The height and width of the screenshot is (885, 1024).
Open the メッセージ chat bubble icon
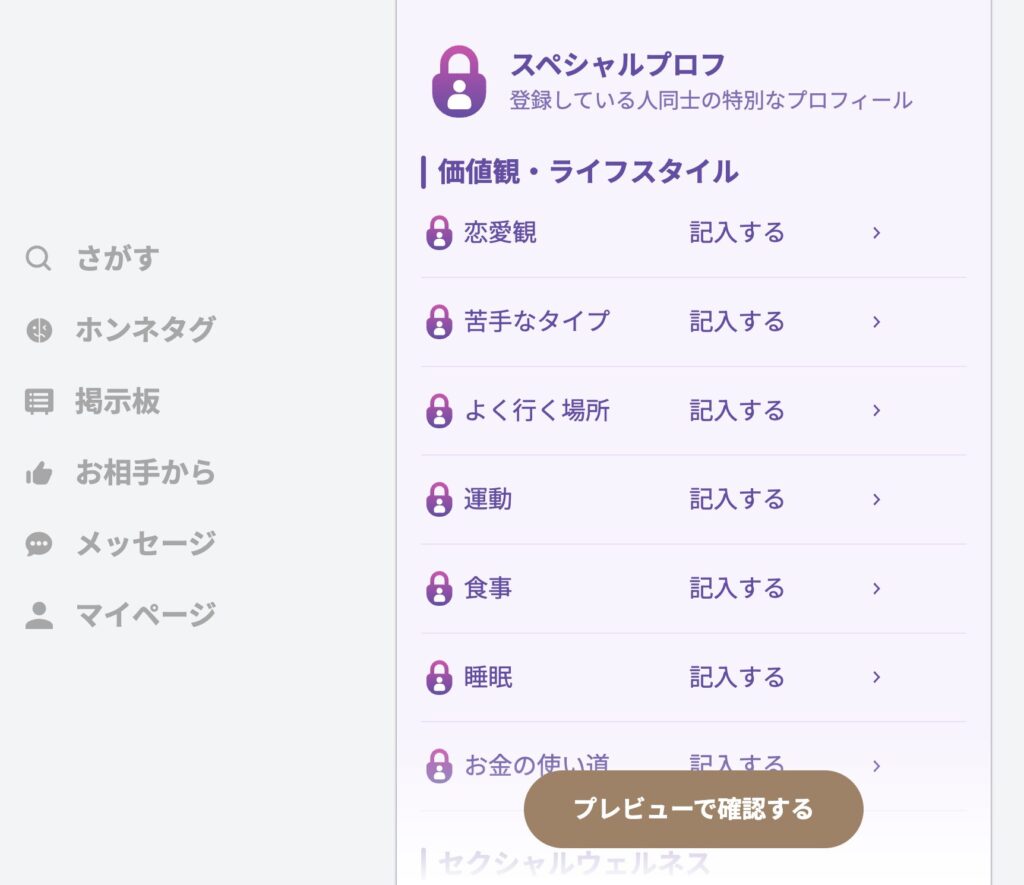[x=38, y=542]
